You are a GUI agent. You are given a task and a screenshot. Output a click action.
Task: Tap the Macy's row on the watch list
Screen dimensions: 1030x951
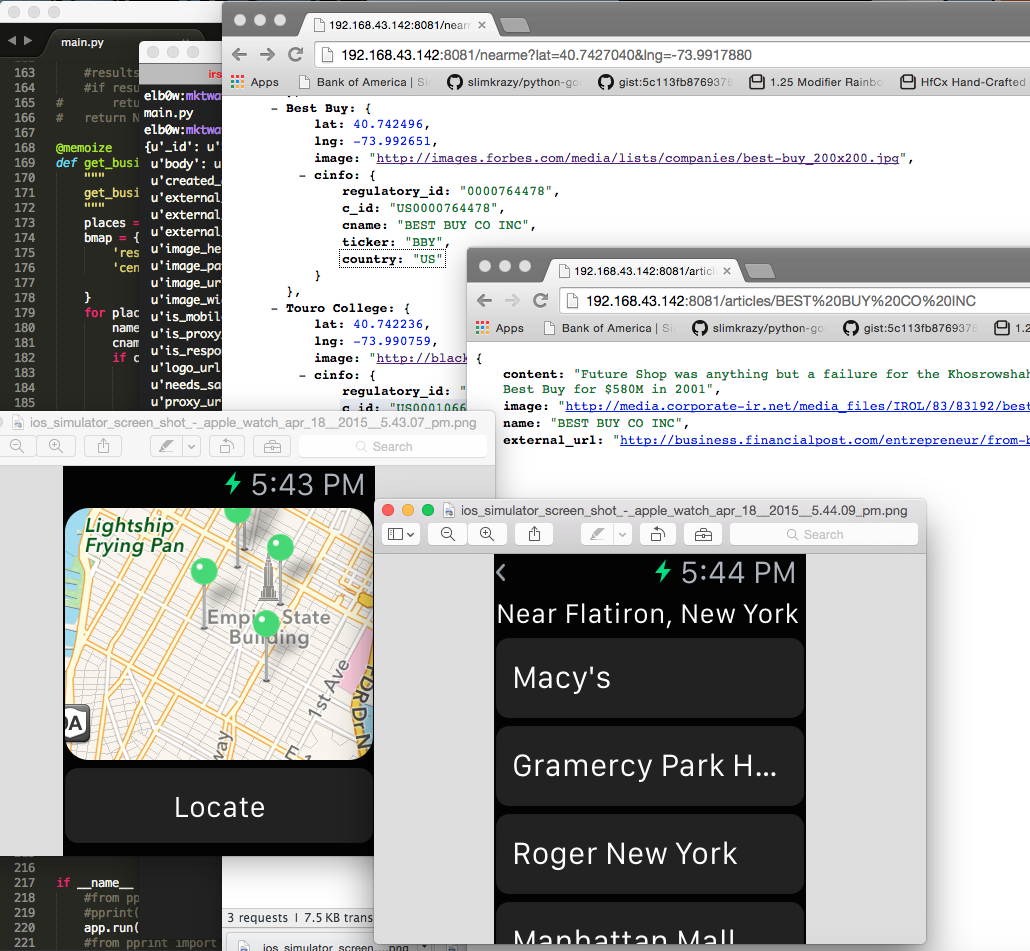pos(650,678)
